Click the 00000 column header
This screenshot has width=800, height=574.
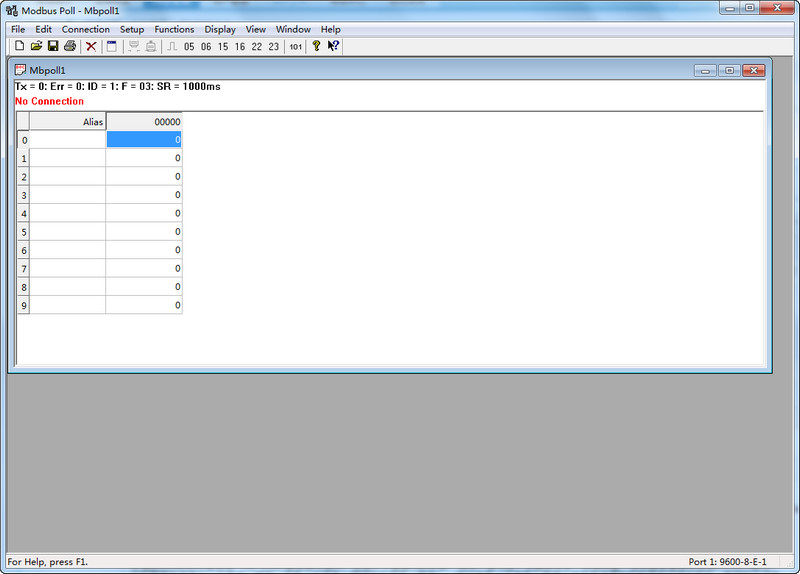[x=144, y=121]
